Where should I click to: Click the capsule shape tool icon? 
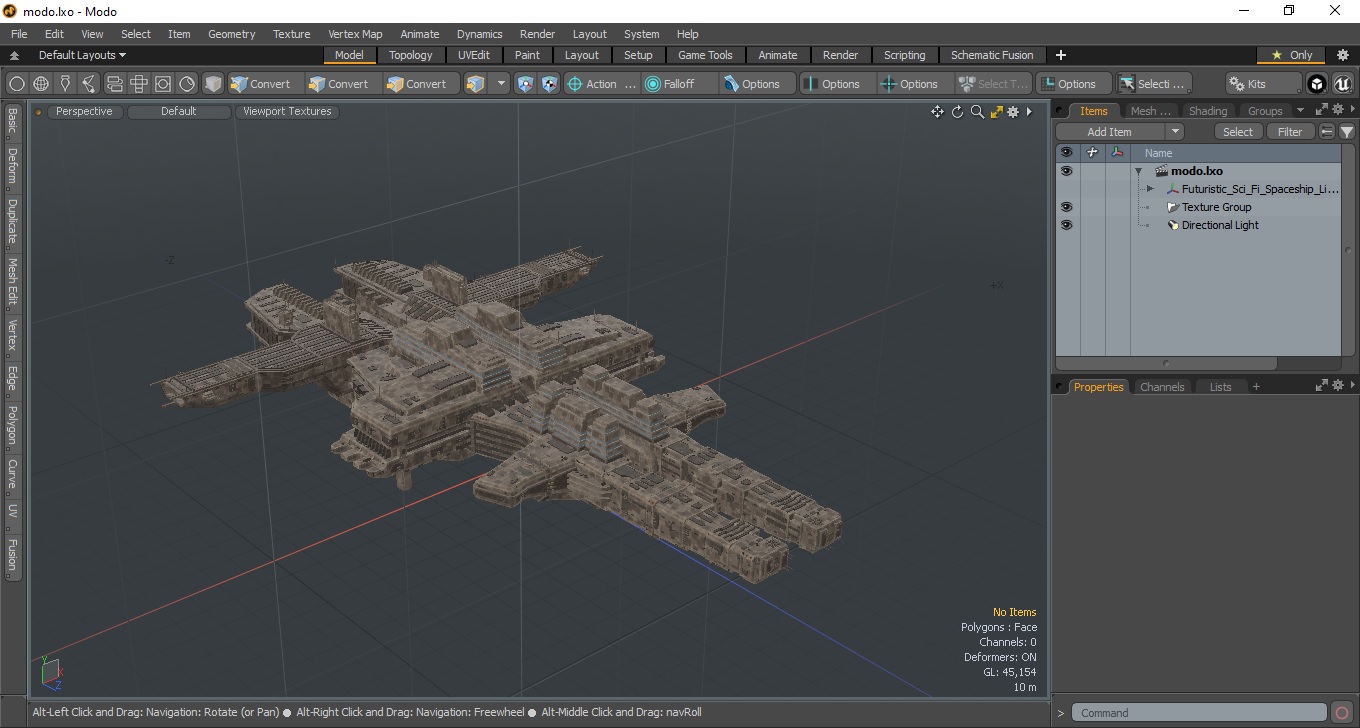(114, 84)
